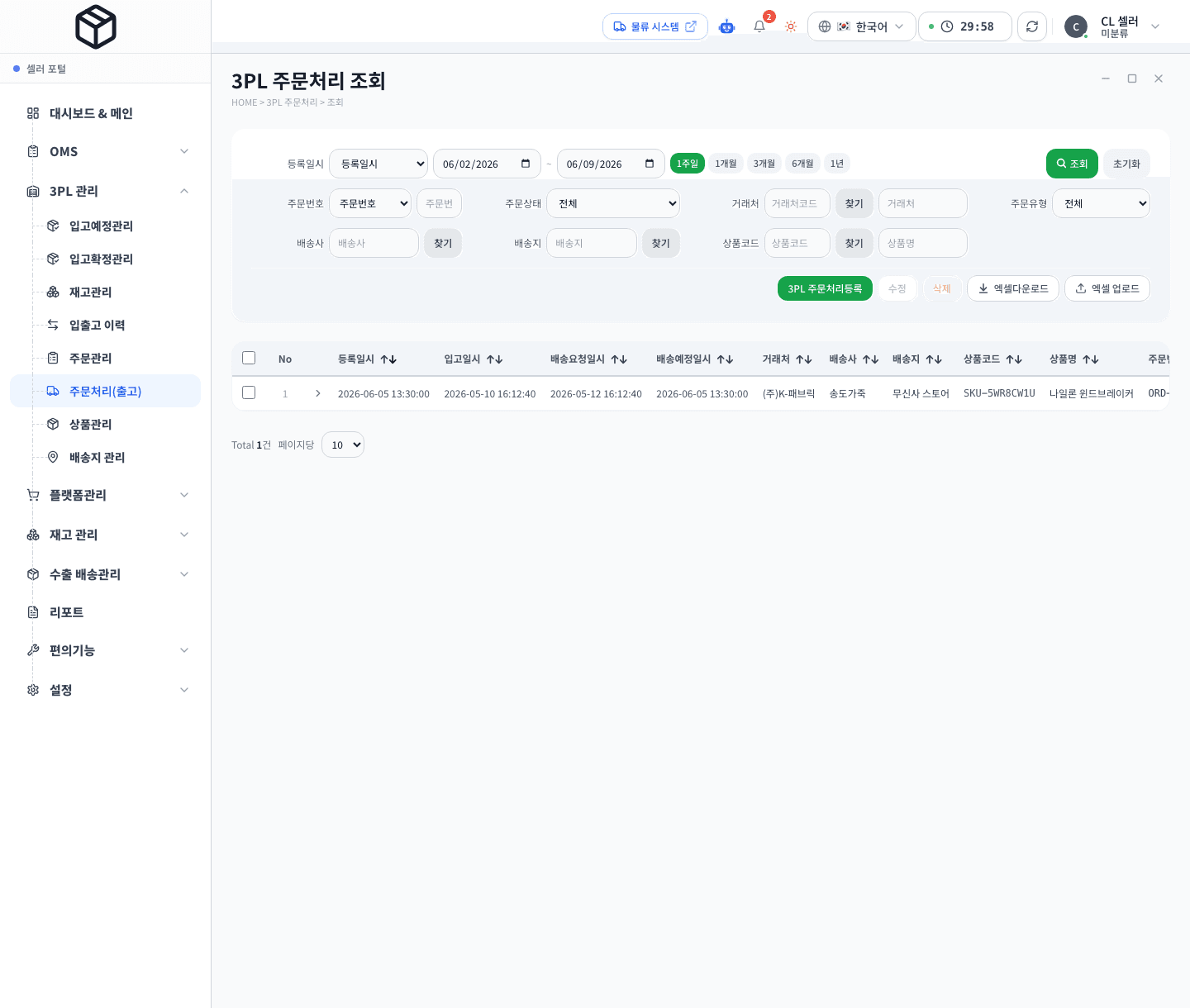
Task: Click the 주문번호 text input field
Action: (439, 203)
